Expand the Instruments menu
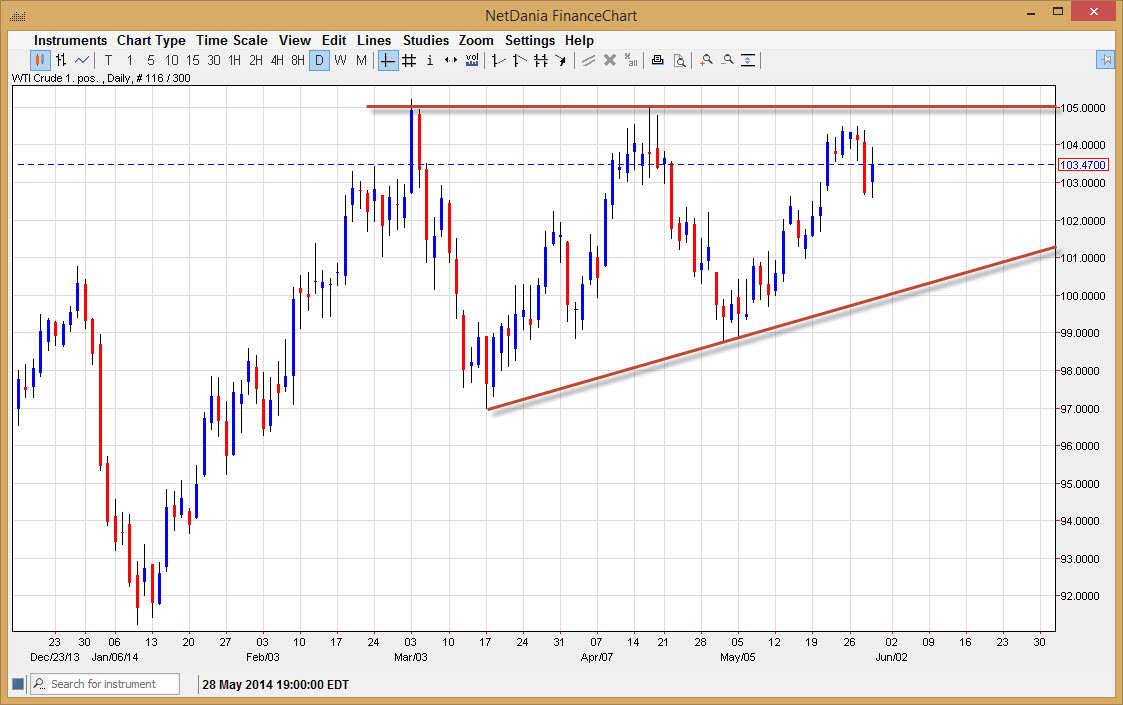1123x705 pixels. click(x=70, y=40)
